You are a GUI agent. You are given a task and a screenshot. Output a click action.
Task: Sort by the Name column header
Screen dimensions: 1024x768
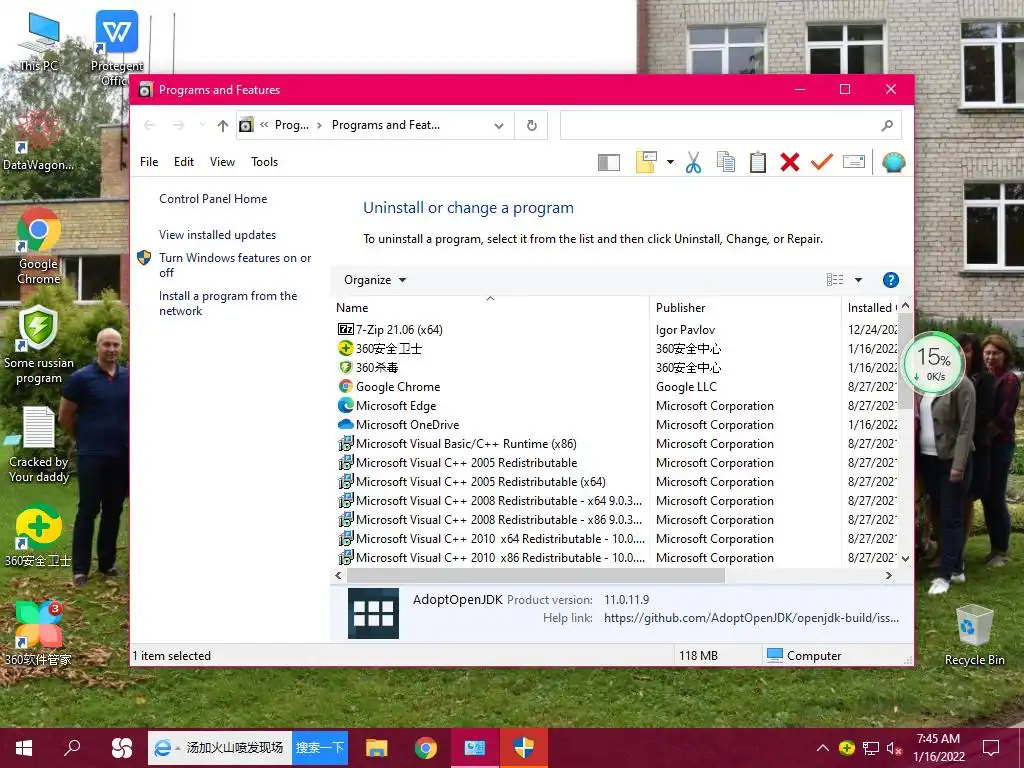click(x=490, y=308)
